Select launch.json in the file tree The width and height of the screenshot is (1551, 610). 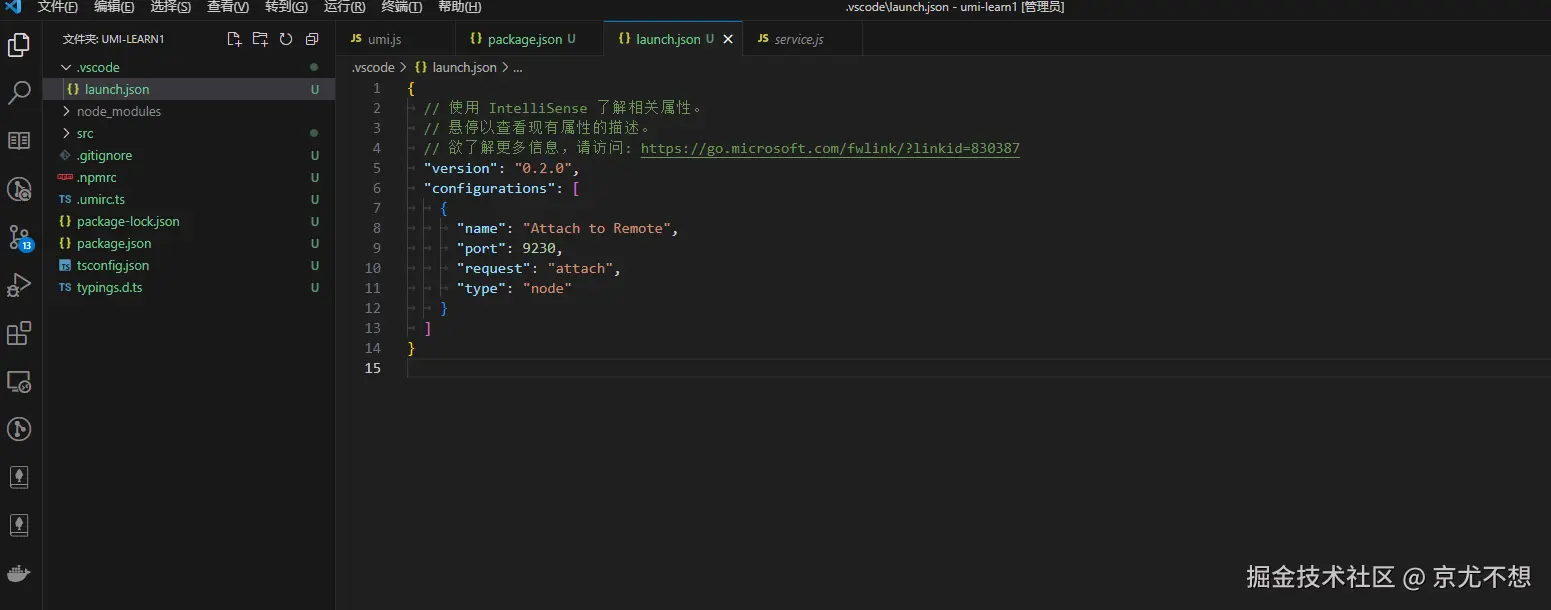(x=189, y=89)
